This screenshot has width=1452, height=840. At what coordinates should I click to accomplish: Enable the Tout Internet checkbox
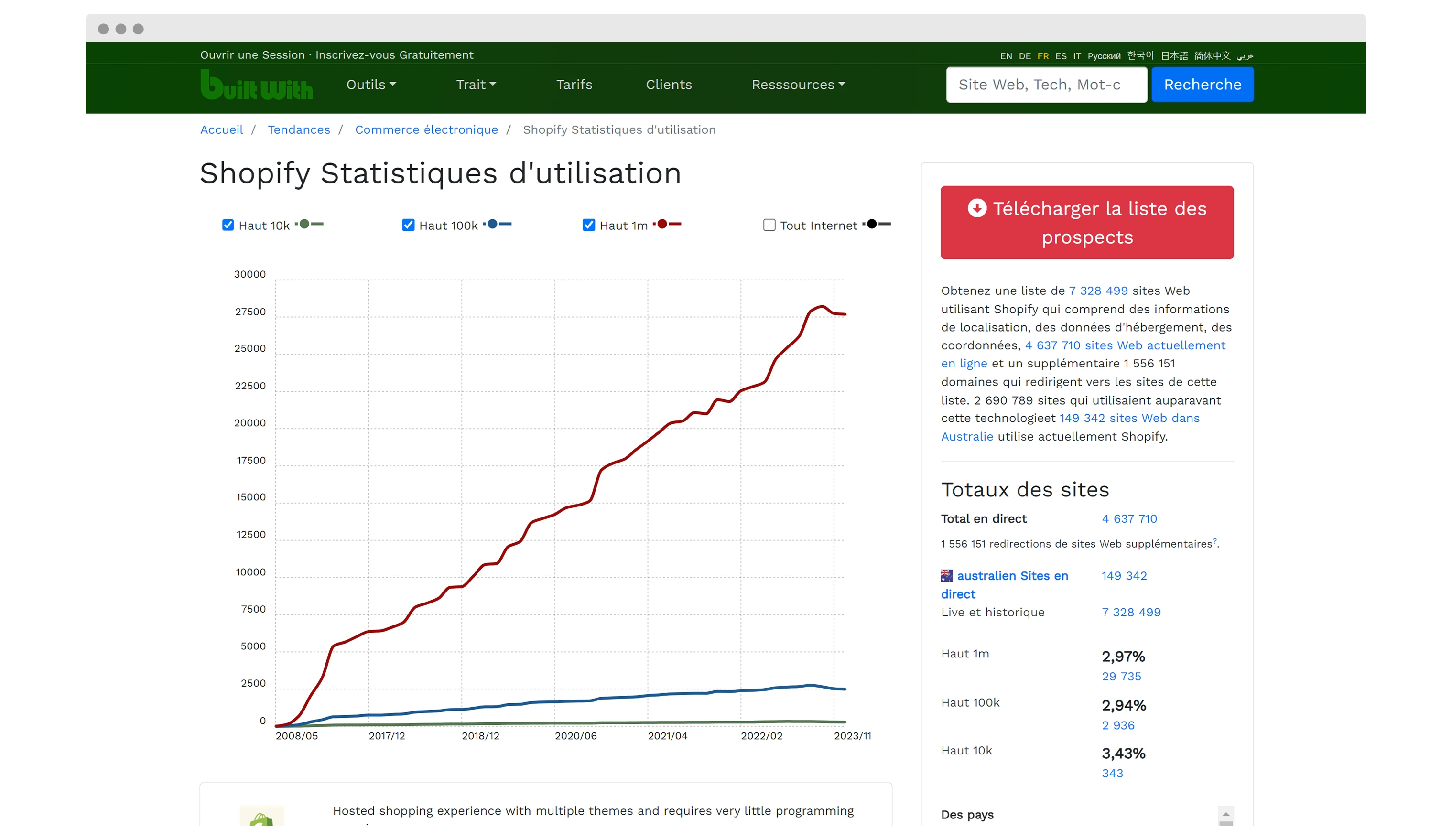[x=769, y=225]
